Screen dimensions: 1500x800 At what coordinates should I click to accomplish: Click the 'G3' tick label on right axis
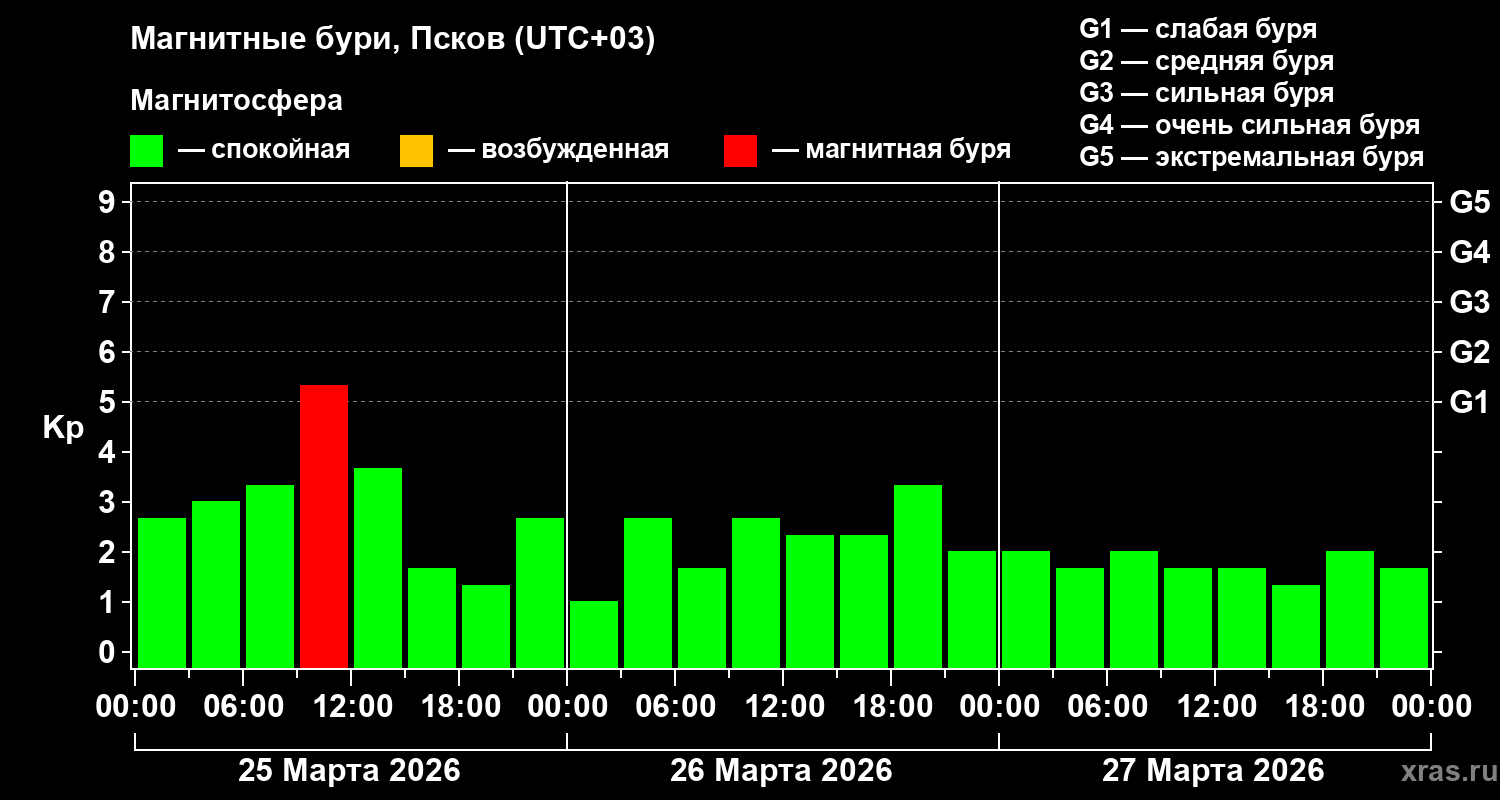[1469, 302]
